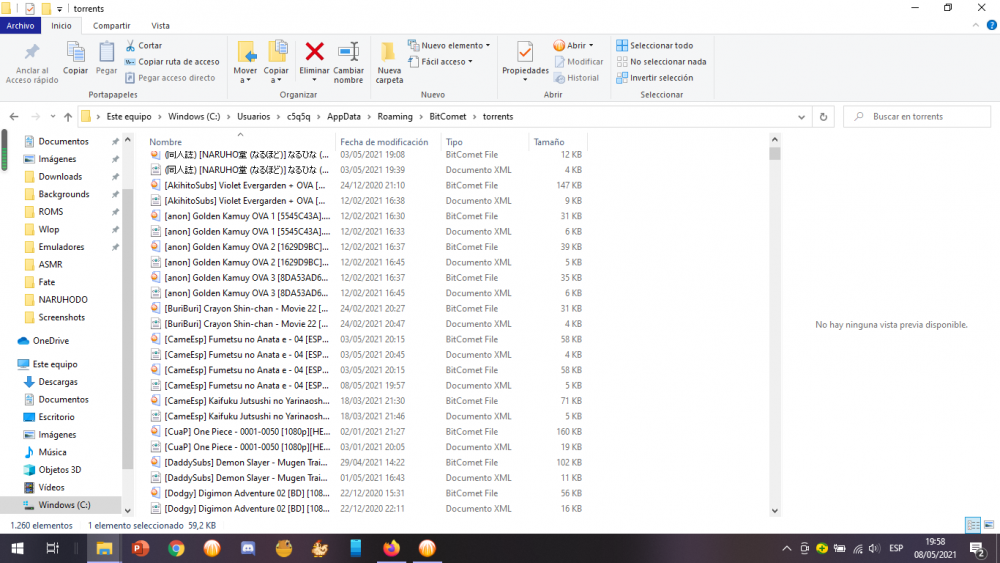Cut selection with Cortar

pyautogui.click(x=144, y=45)
